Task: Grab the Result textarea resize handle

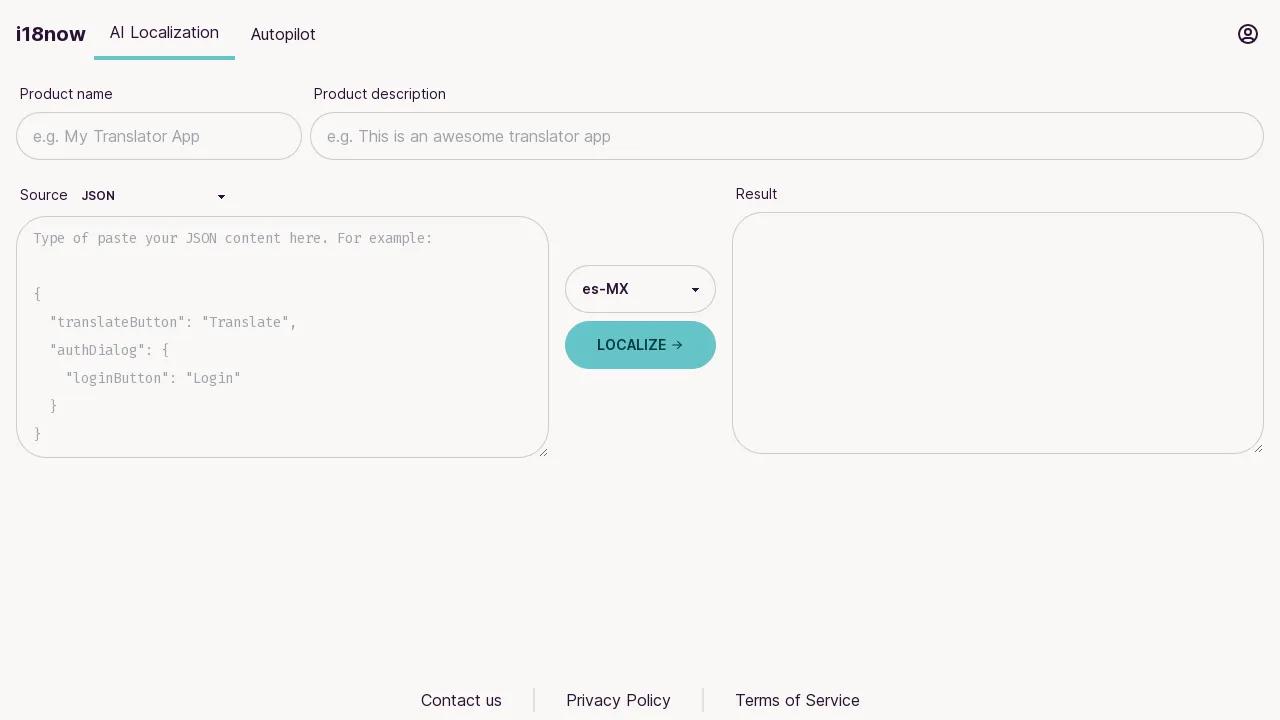Action: 1258,448
